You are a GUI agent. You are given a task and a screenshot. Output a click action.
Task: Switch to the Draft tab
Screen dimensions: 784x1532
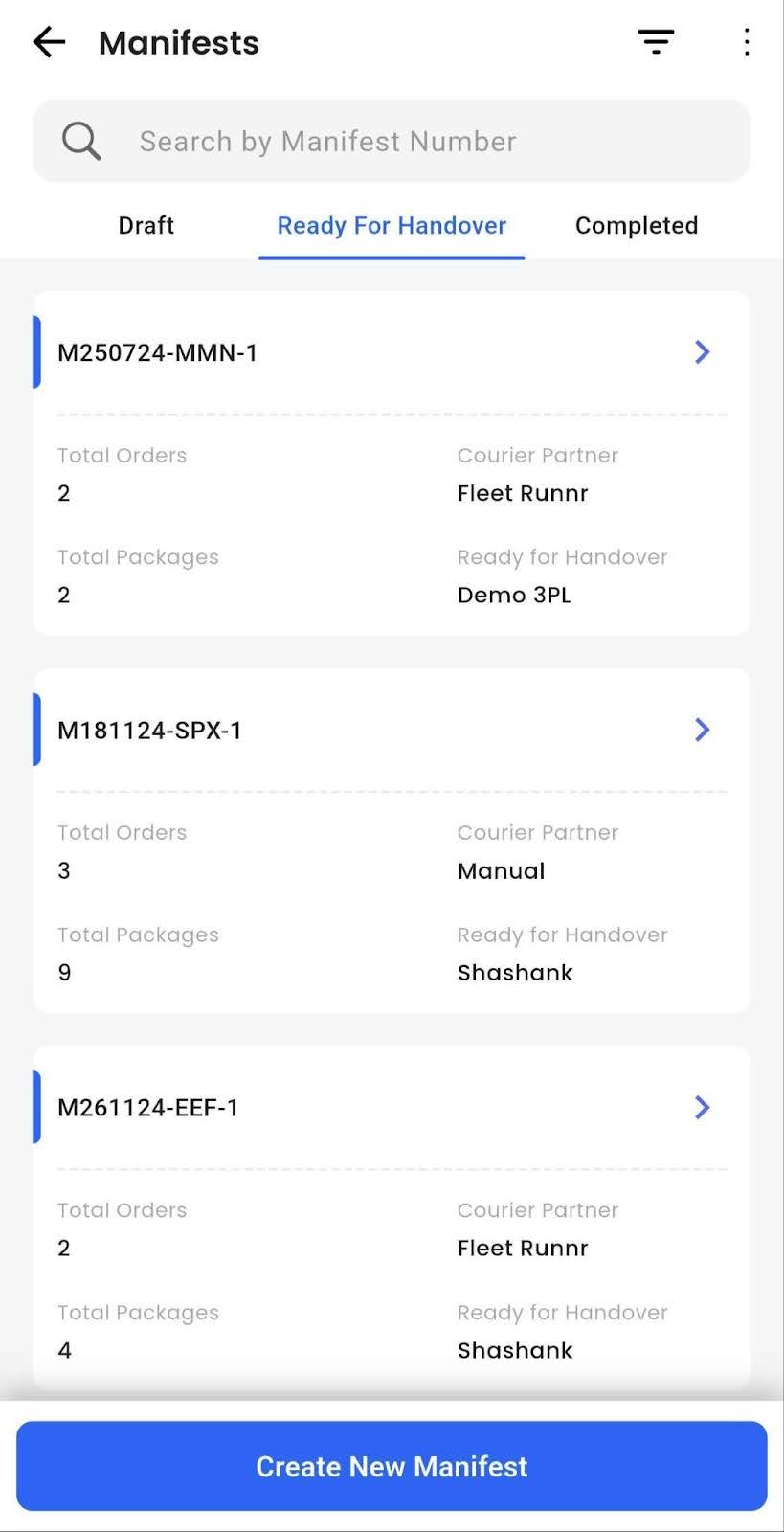point(146,226)
